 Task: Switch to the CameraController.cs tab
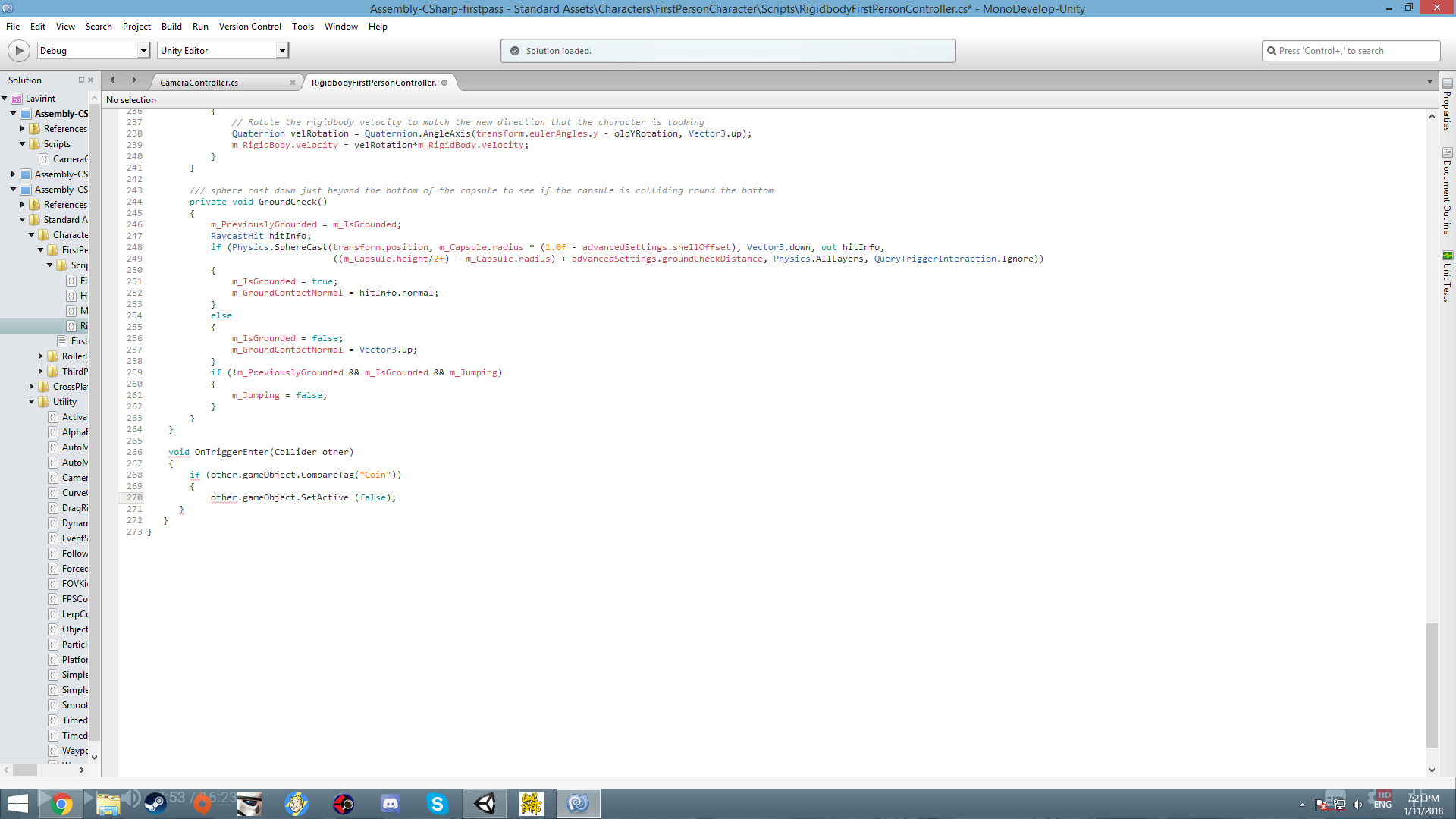click(x=199, y=83)
